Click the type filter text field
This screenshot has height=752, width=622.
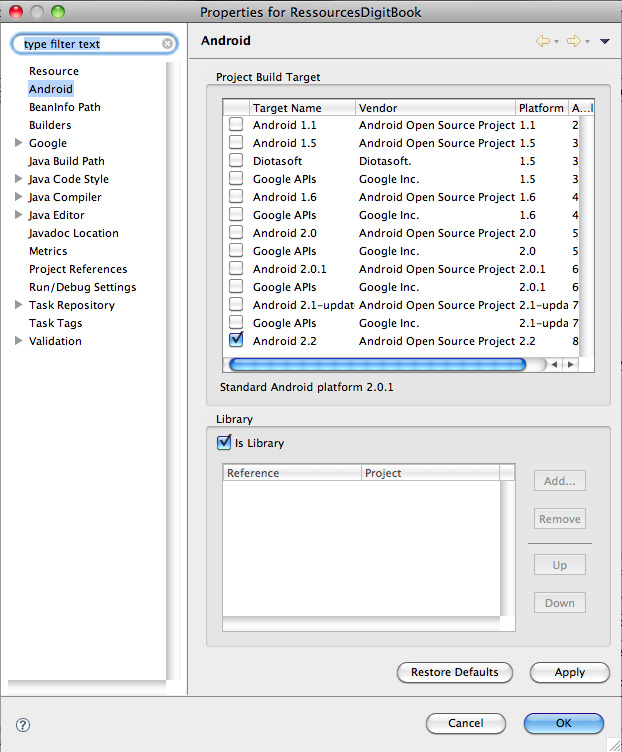click(90, 44)
